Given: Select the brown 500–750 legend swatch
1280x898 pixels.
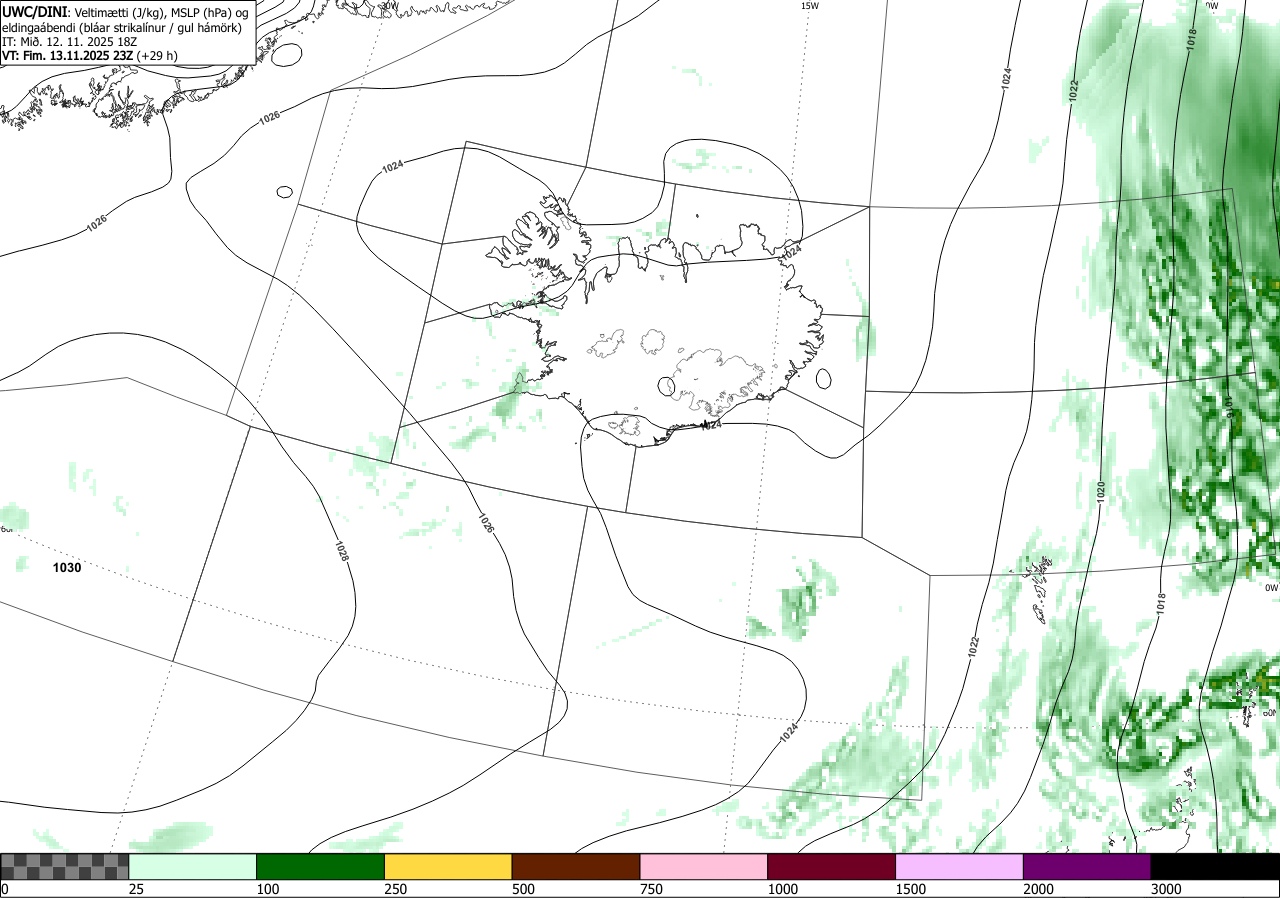Looking at the screenshot, I should (576, 866).
